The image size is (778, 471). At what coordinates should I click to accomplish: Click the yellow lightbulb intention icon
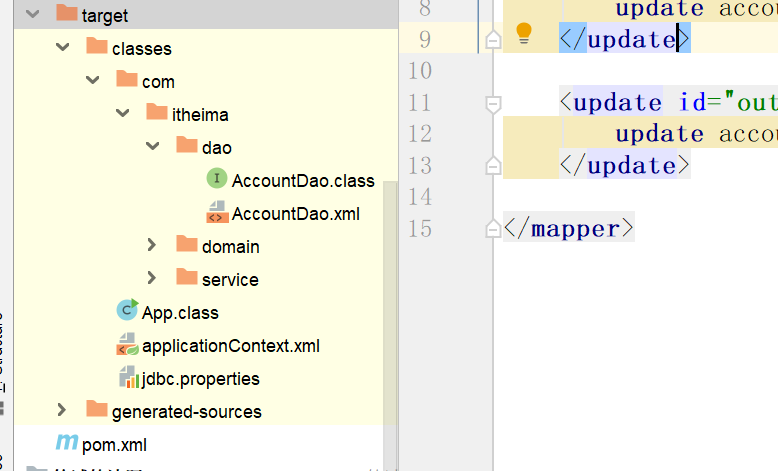523,34
